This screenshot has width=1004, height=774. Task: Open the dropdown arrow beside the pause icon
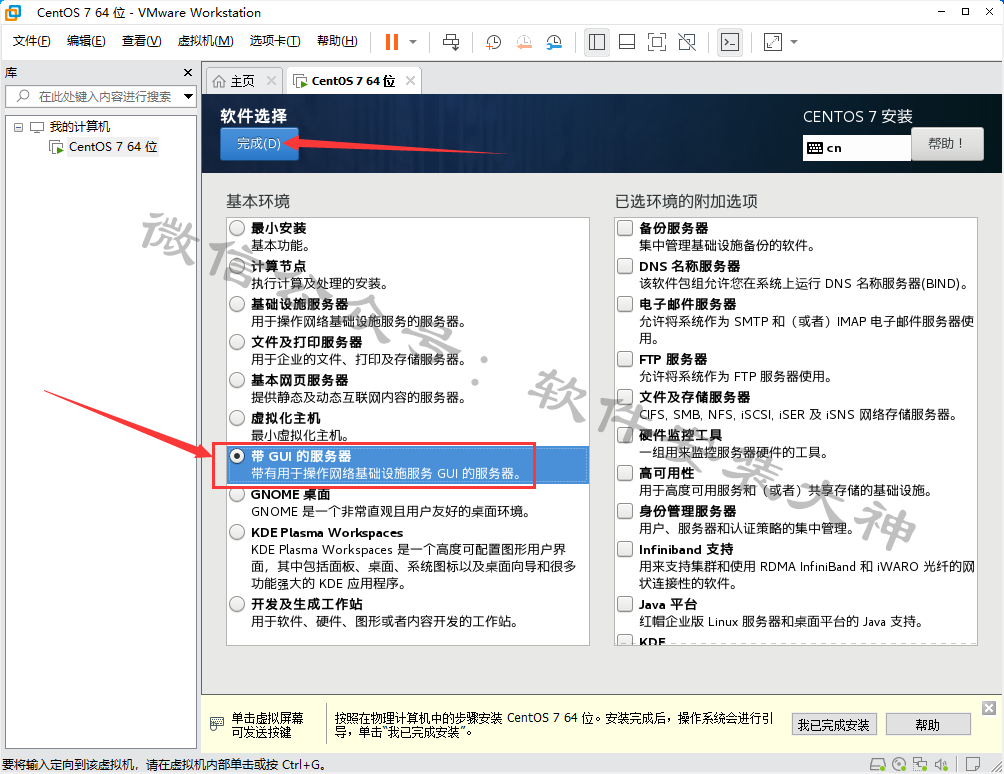coord(413,42)
